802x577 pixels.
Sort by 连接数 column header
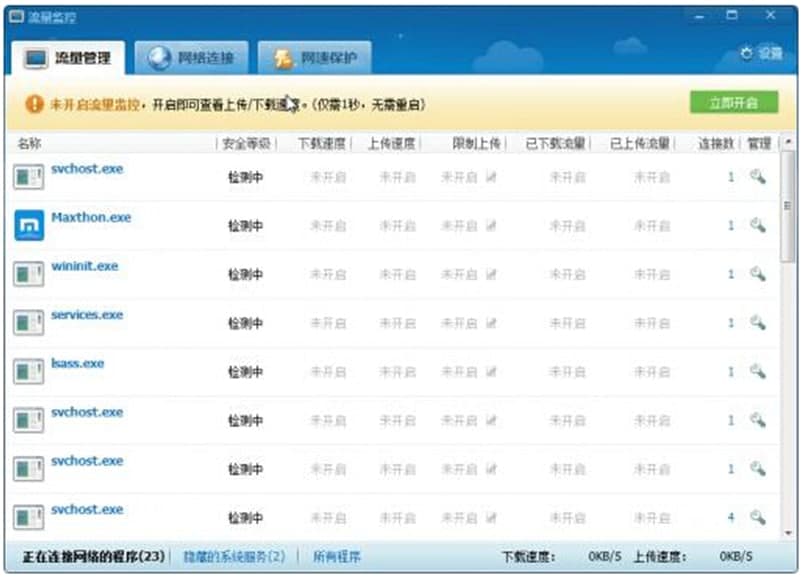click(716, 144)
